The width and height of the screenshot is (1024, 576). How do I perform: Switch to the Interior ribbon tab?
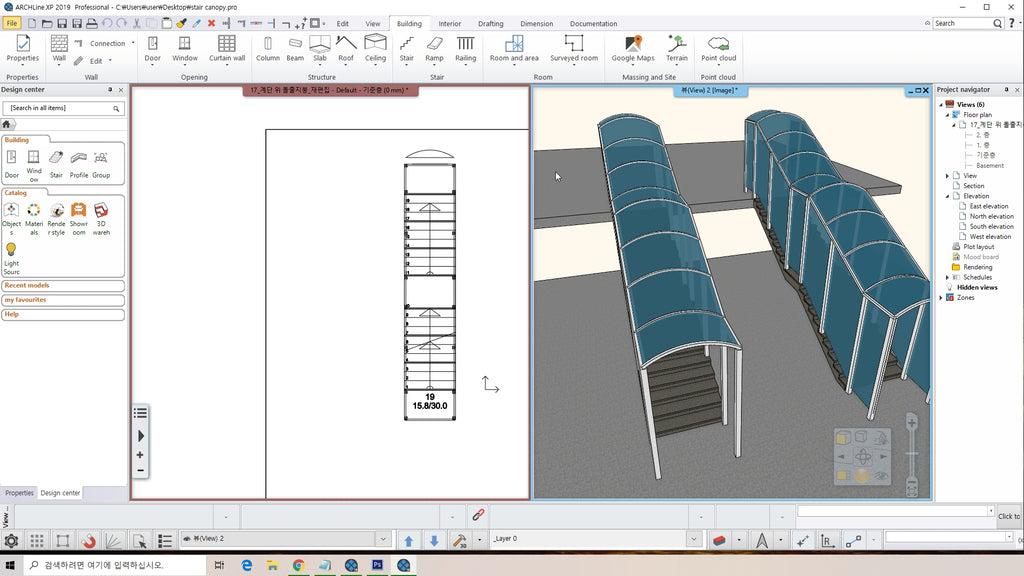450,23
